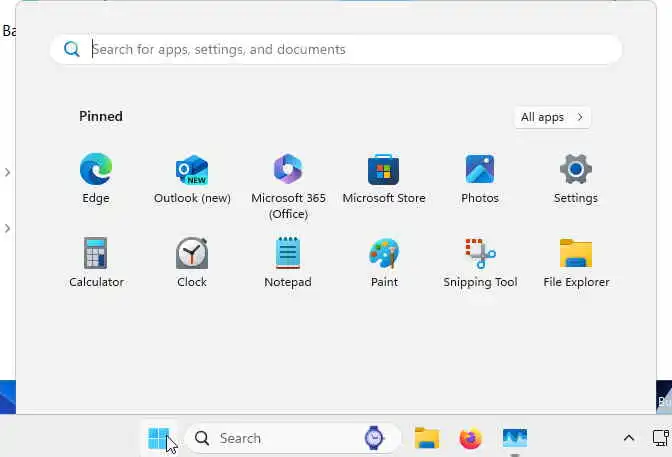Launch Notepad from pinned apps
The image size is (672, 457).
(288, 262)
